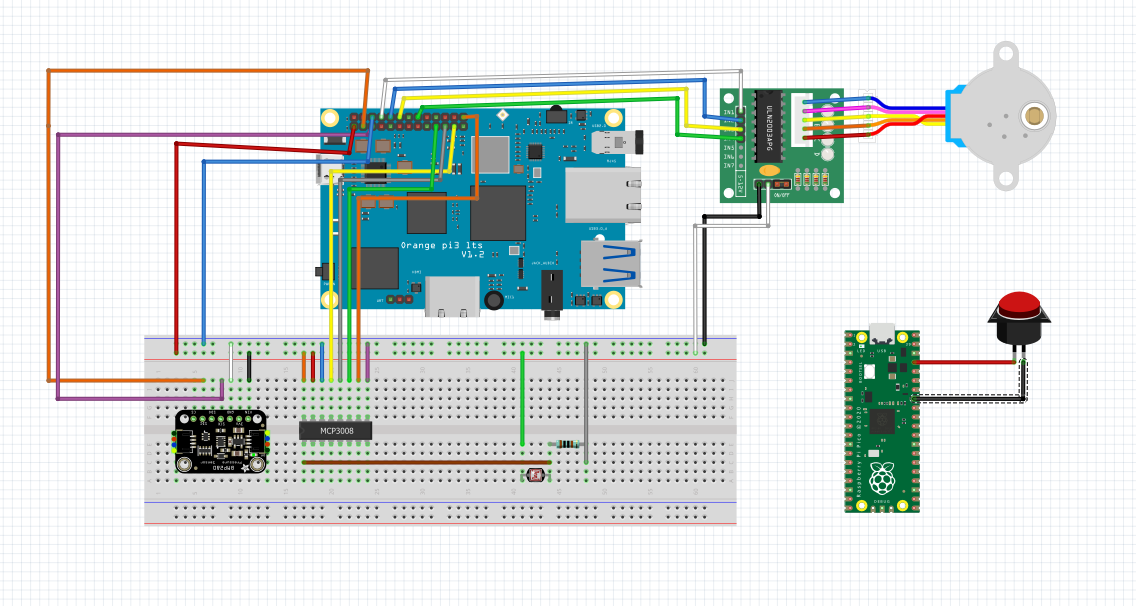
Task: Select the tall gray vertical jumper on breadboard
Action: tap(586, 403)
